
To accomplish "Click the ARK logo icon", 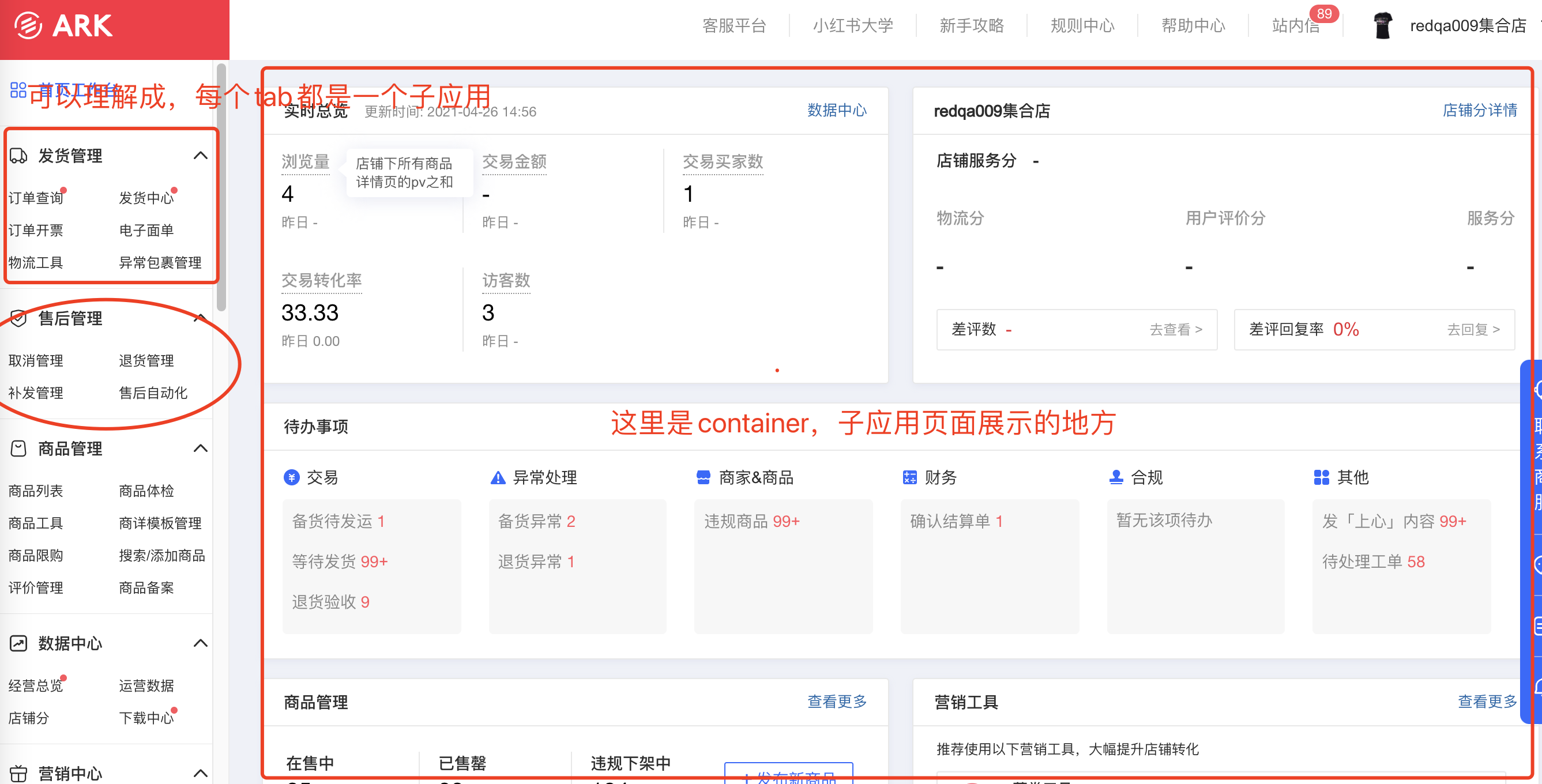I will pyautogui.click(x=28, y=26).
